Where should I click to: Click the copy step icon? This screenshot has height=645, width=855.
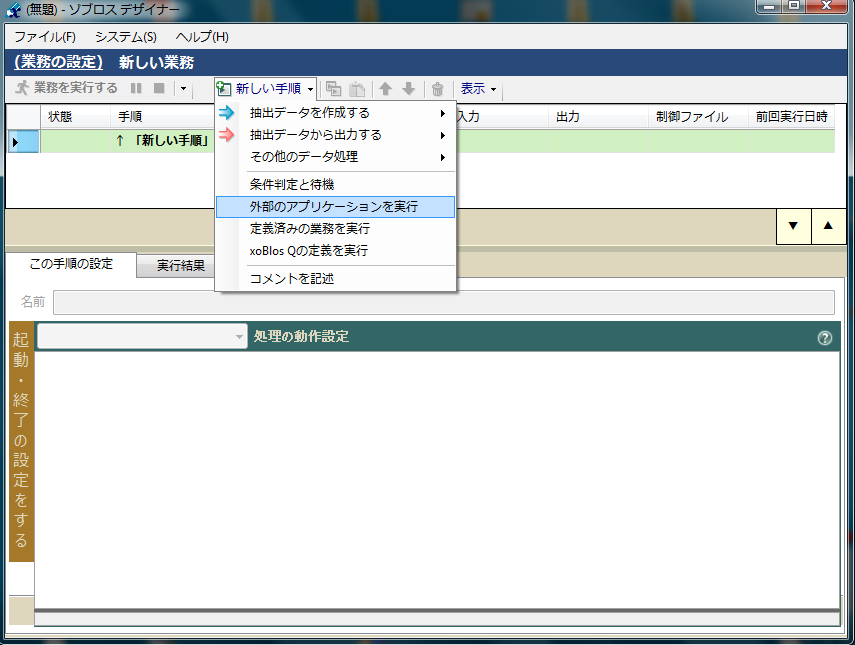[x=333, y=88]
